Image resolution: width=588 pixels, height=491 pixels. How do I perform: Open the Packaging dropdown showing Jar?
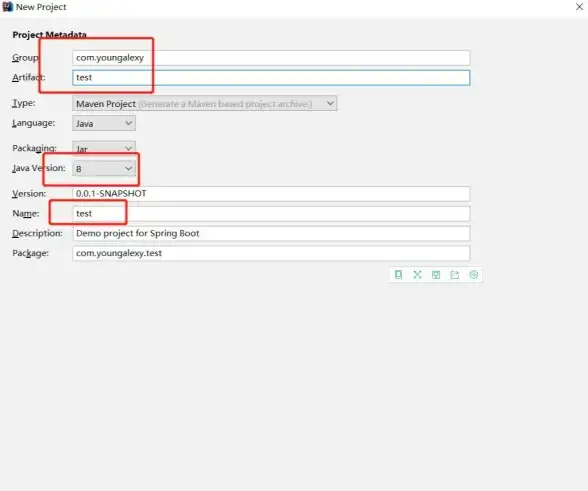tap(104, 148)
